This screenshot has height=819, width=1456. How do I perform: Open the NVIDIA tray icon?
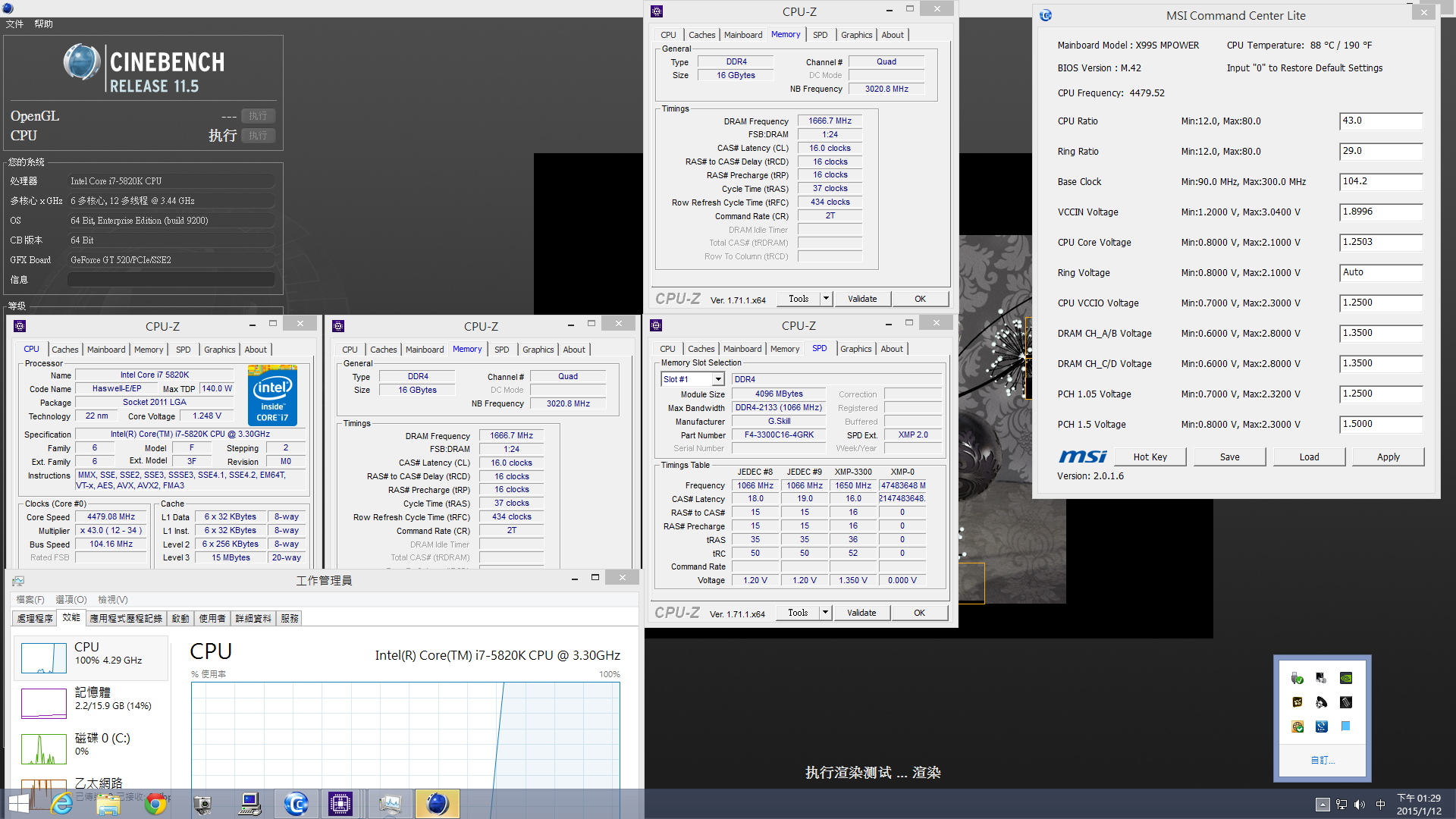(1346, 678)
